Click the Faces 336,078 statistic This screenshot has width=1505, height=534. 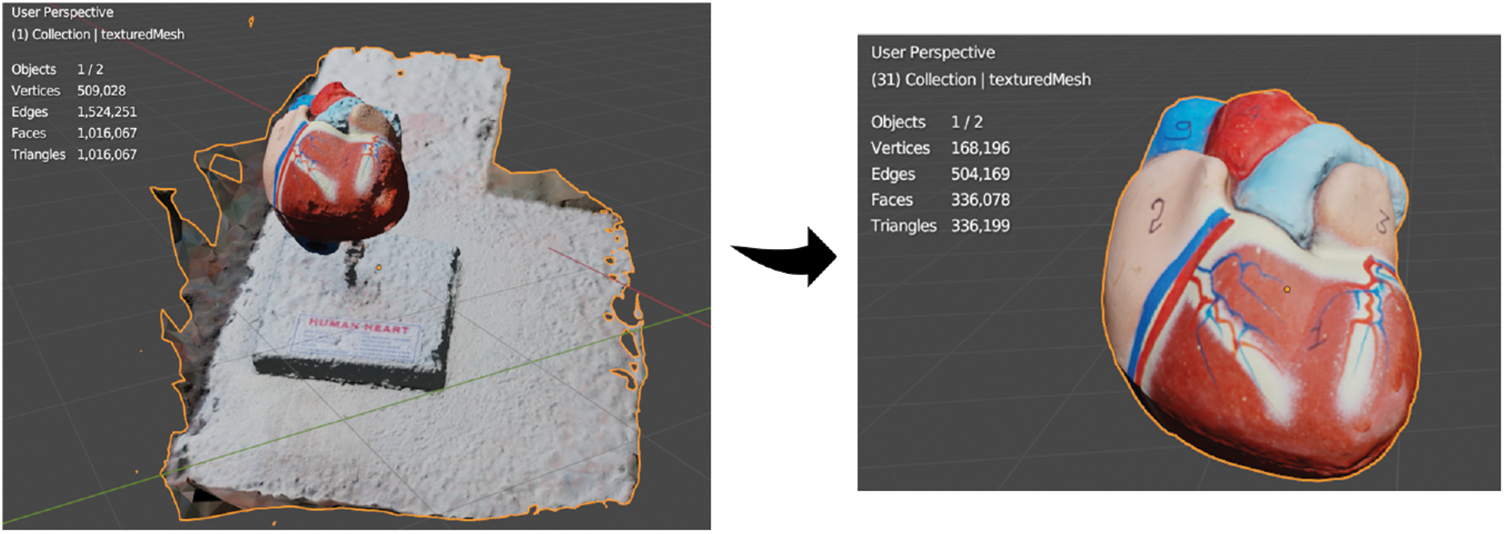tap(940, 200)
